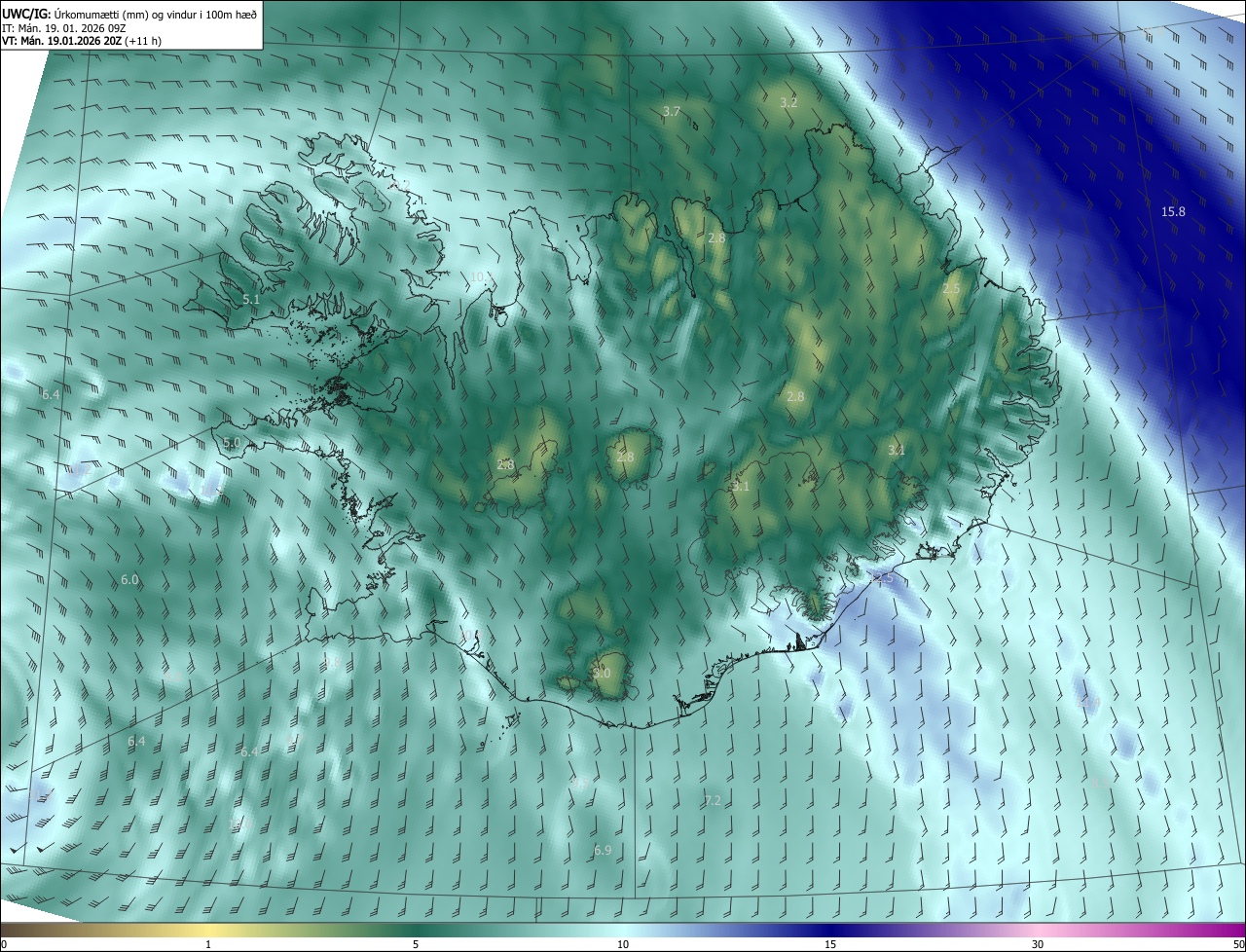Click the color scale tick label 5

(x=416, y=944)
